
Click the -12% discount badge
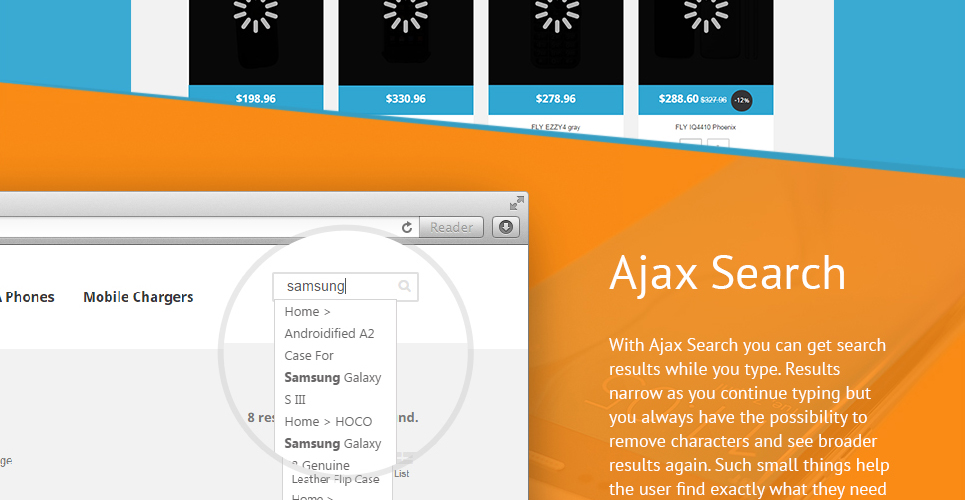pos(742,100)
